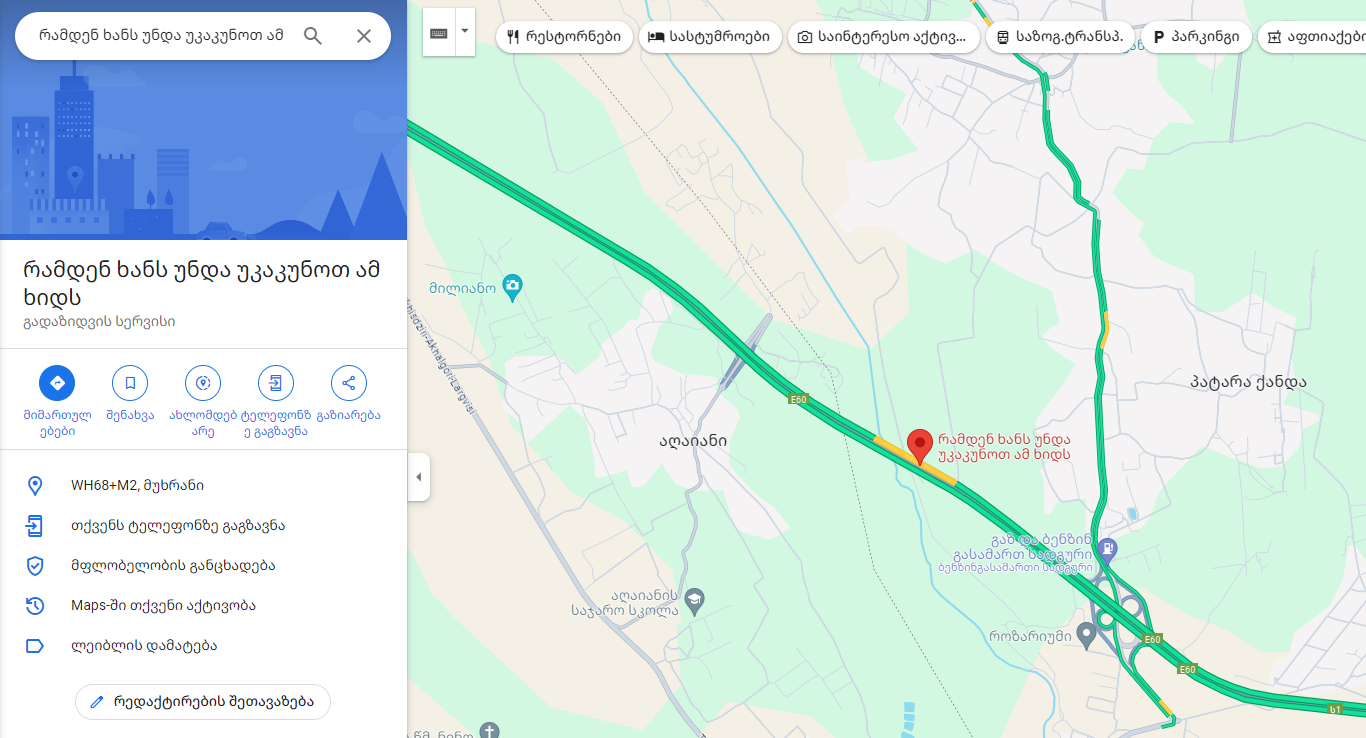Filter map by პარკინგი chip
Viewport: 1366px width, 738px height.
click(1196, 37)
